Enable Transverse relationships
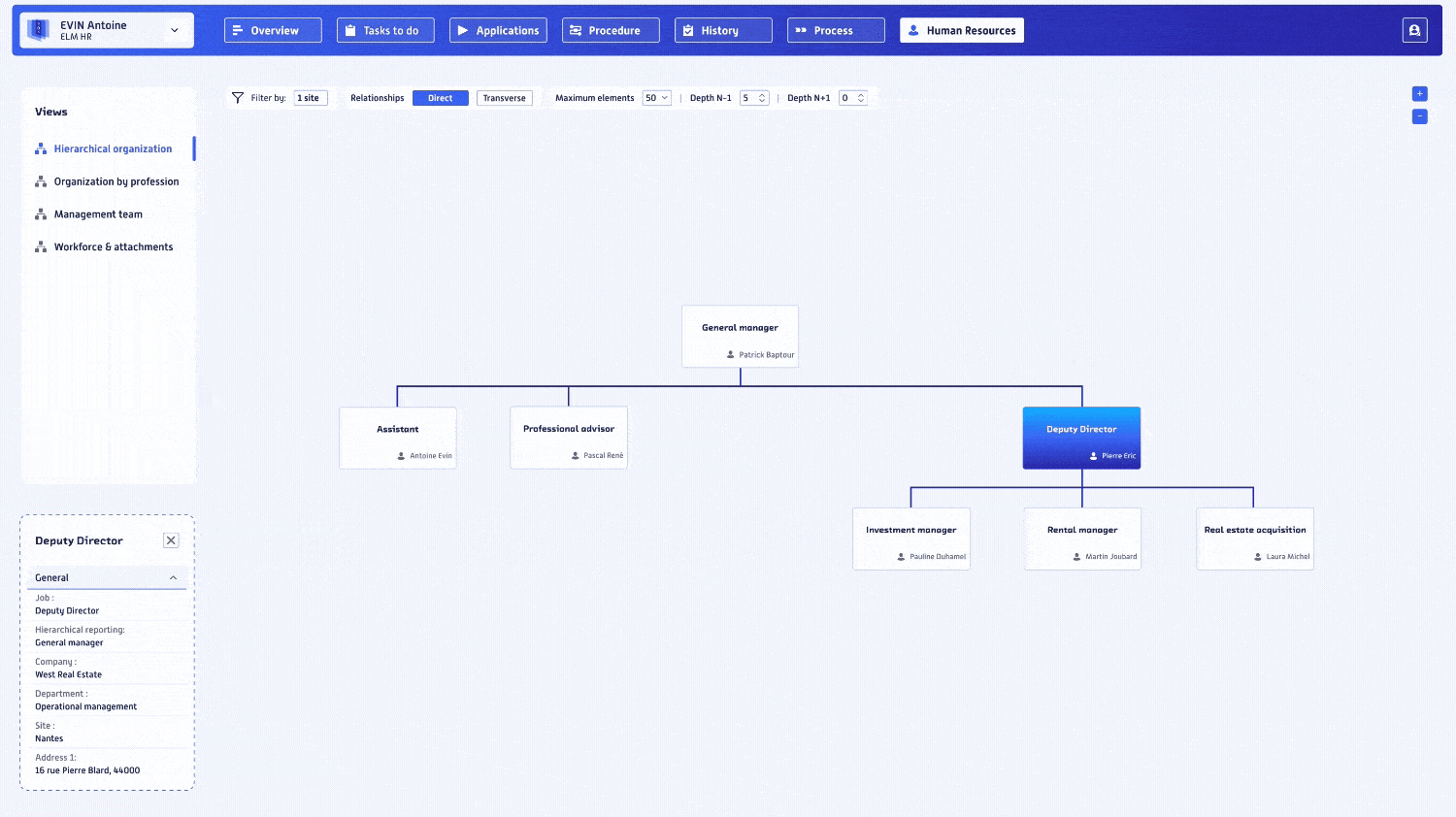This screenshot has width=1456, height=817. point(504,97)
